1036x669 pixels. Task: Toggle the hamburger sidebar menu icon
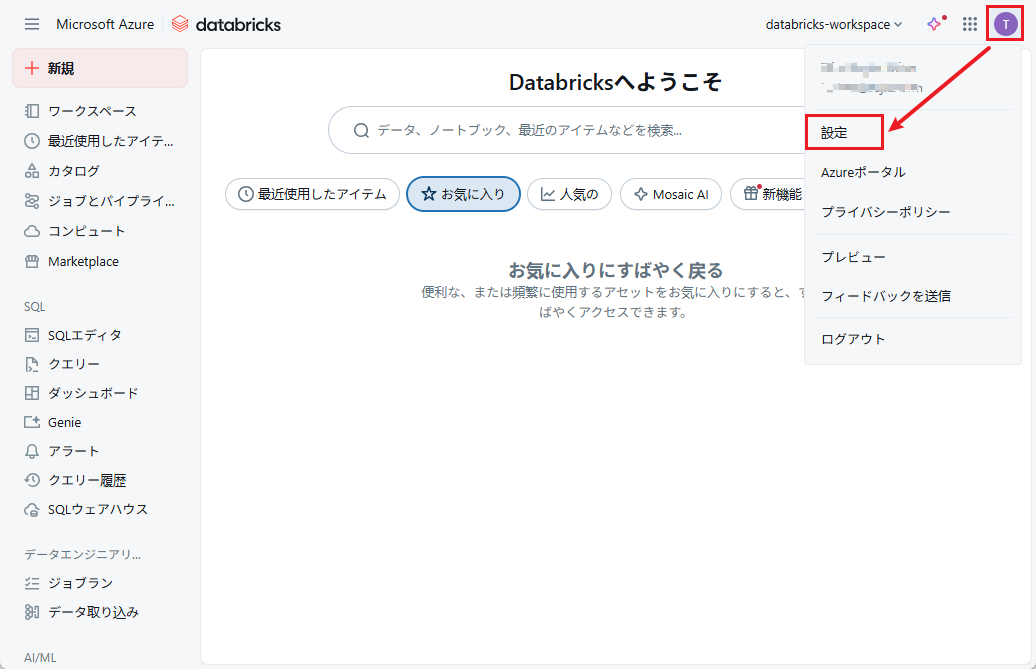(32, 24)
